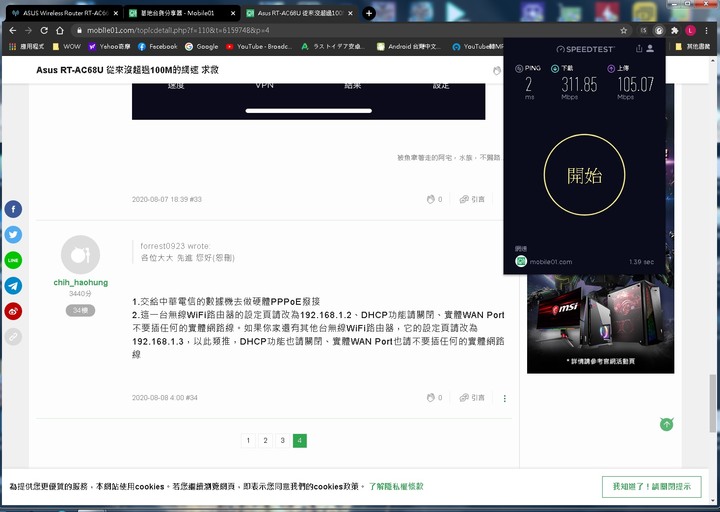This screenshot has width=720, height=512.
Task: Open chih_haohung user profile link
Action: pos(81,282)
